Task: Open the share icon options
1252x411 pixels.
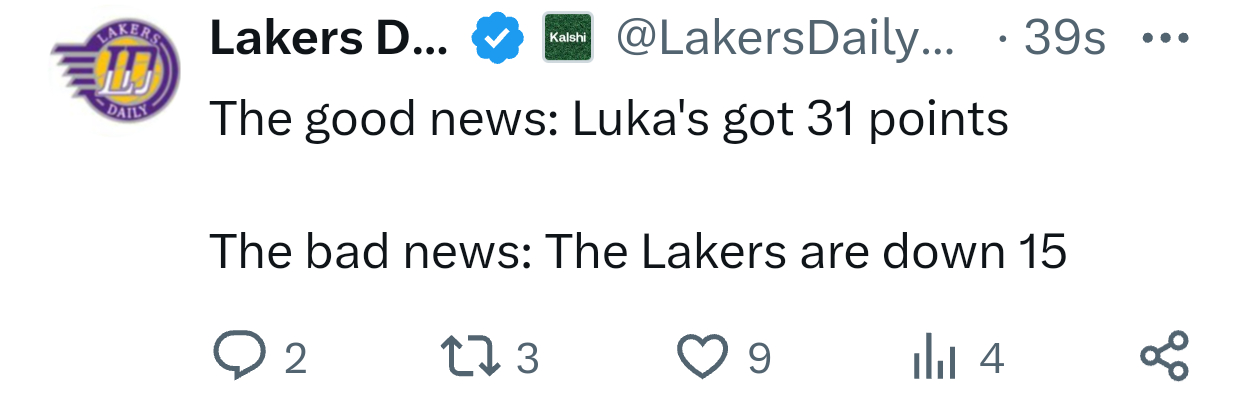Action: [x=1165, y=357]
